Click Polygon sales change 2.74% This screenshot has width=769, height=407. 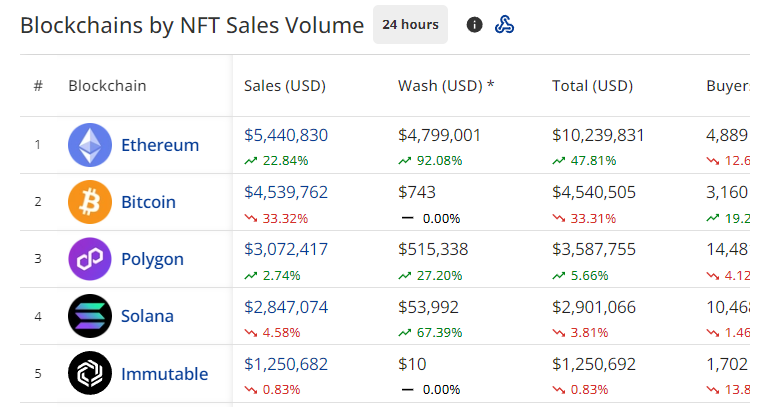pyautogui.click(x=273, y=276)
